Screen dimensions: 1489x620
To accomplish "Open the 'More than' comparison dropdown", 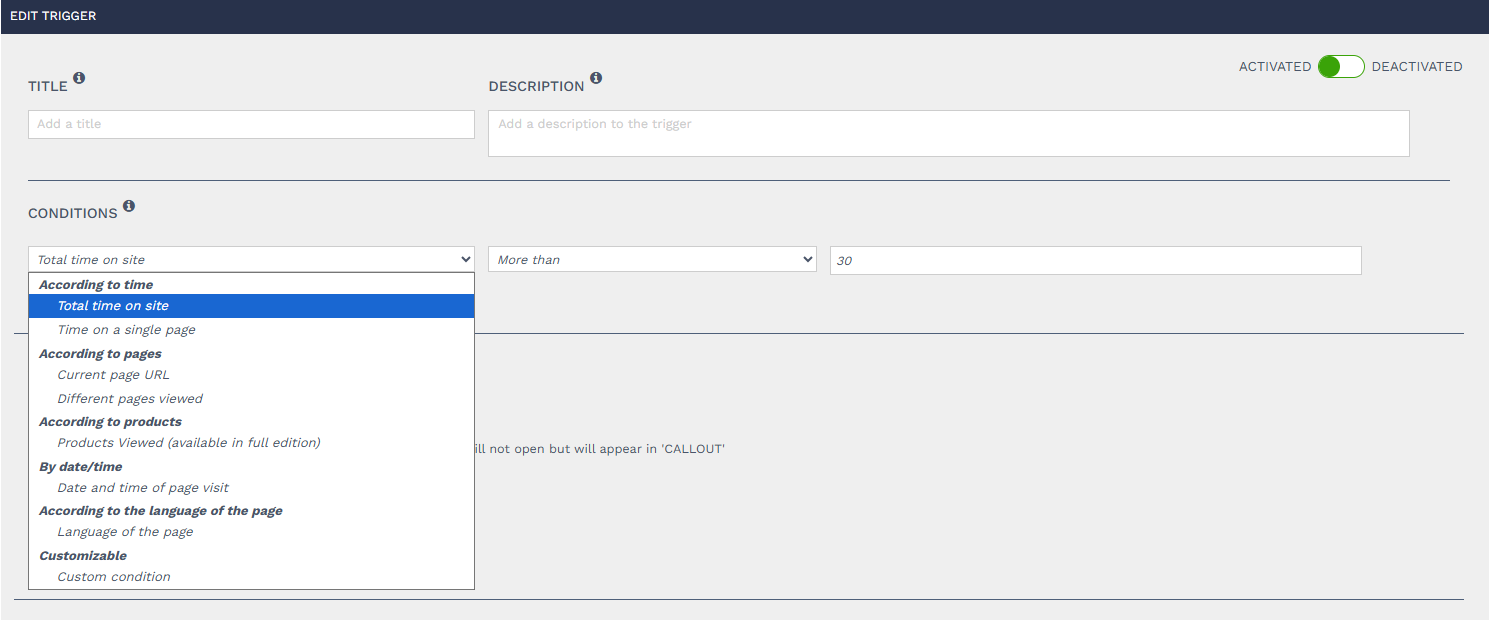I will [652, 260].
